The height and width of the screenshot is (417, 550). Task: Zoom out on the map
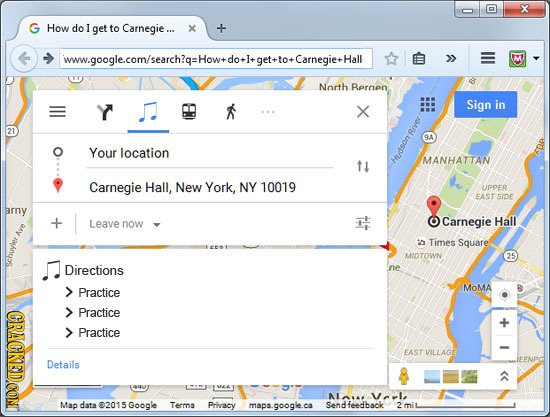coord(504,348)
